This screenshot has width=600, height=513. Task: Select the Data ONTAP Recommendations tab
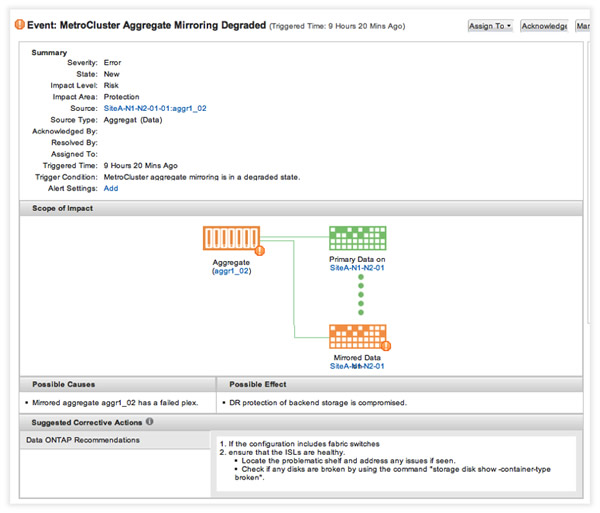pos(83,440)
